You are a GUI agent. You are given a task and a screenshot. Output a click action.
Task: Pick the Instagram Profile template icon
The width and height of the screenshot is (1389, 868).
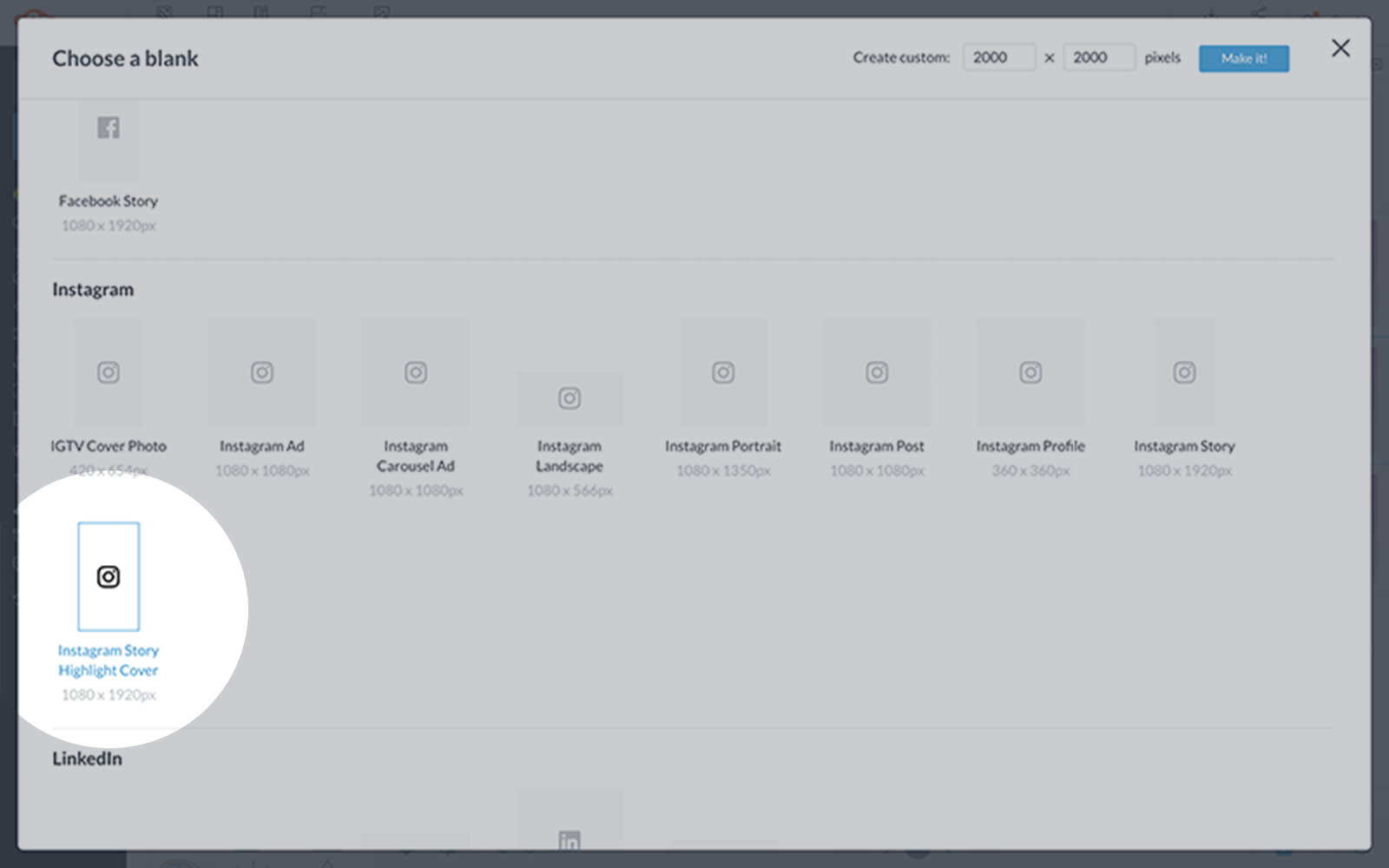[x=1030, y=372]
